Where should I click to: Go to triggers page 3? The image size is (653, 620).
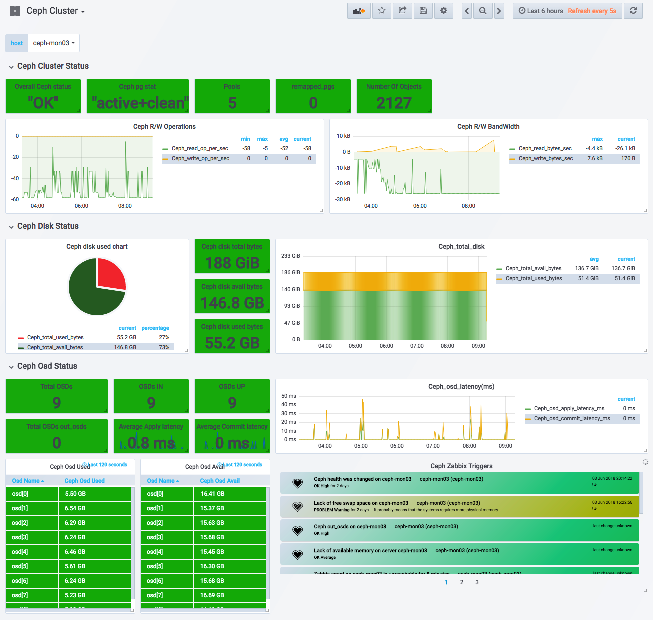tap(477, 582)
